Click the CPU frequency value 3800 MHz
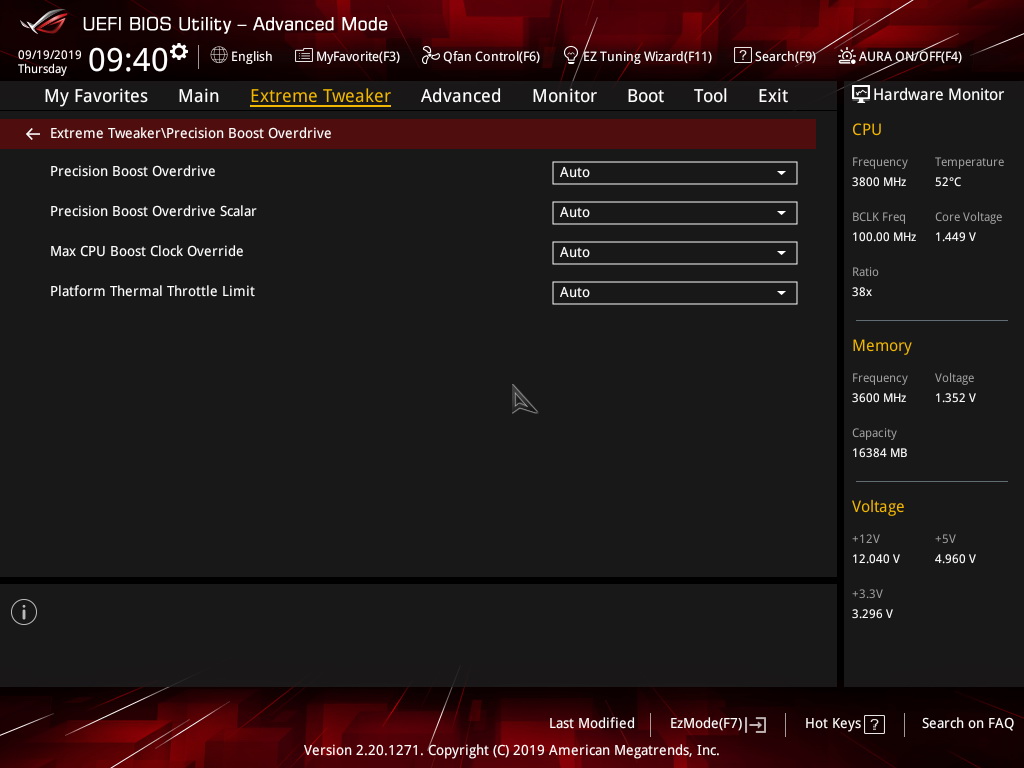This screenshot has height=768, width=1024. pyautogui.click(x=878, y=182)
